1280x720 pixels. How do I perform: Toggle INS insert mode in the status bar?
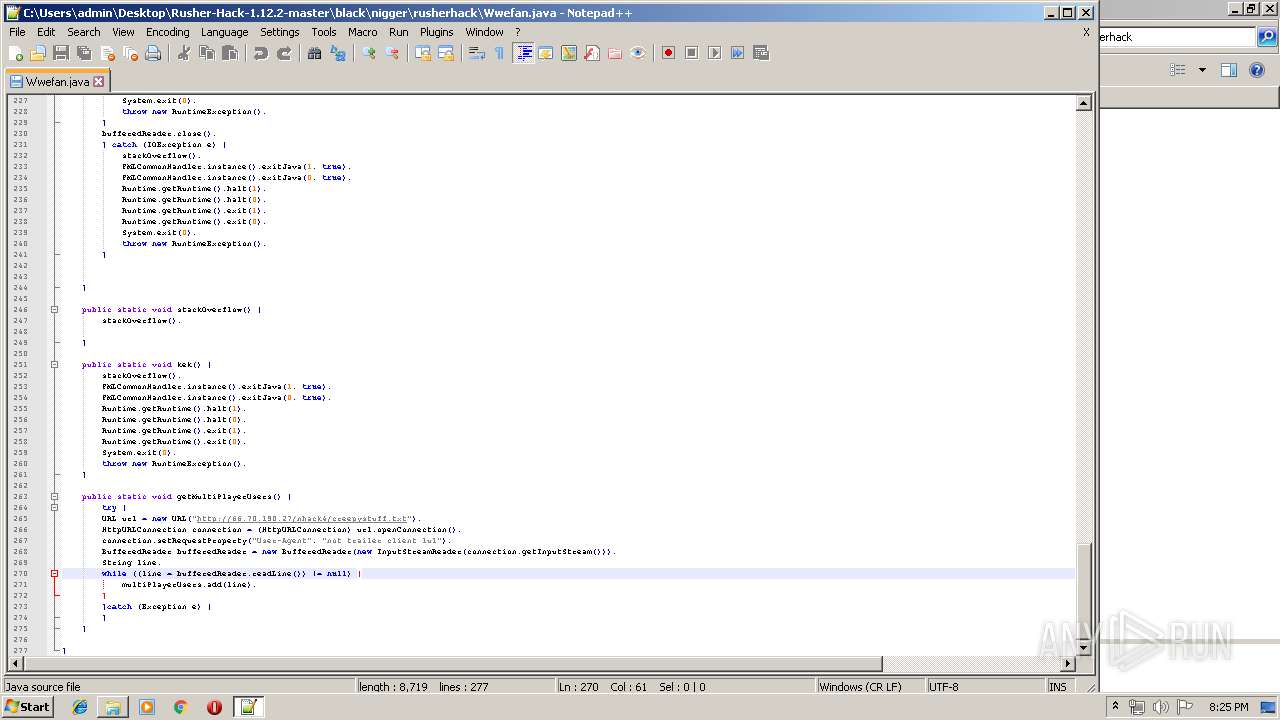1057,687
